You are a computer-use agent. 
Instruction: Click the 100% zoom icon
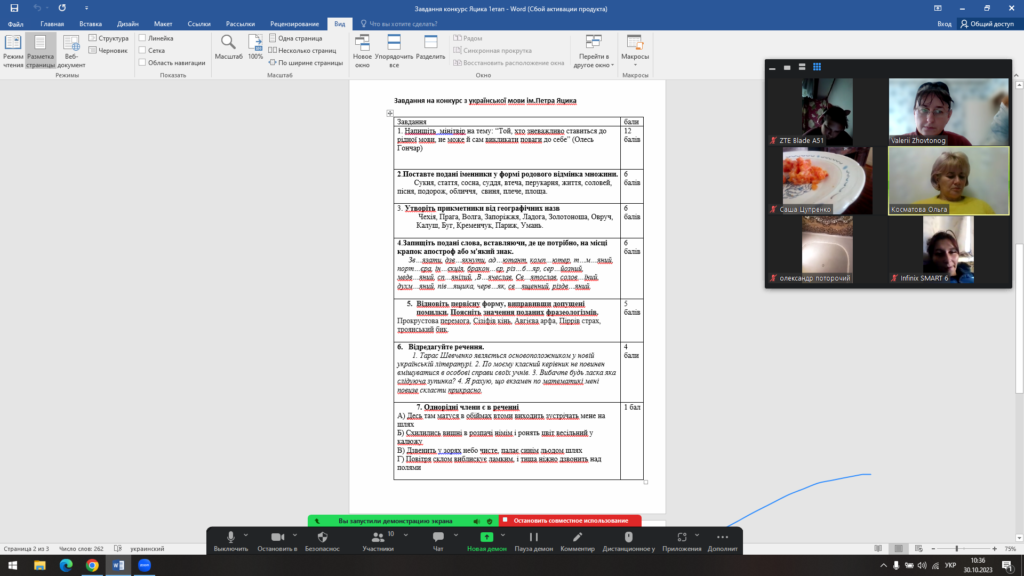[255, 46]
